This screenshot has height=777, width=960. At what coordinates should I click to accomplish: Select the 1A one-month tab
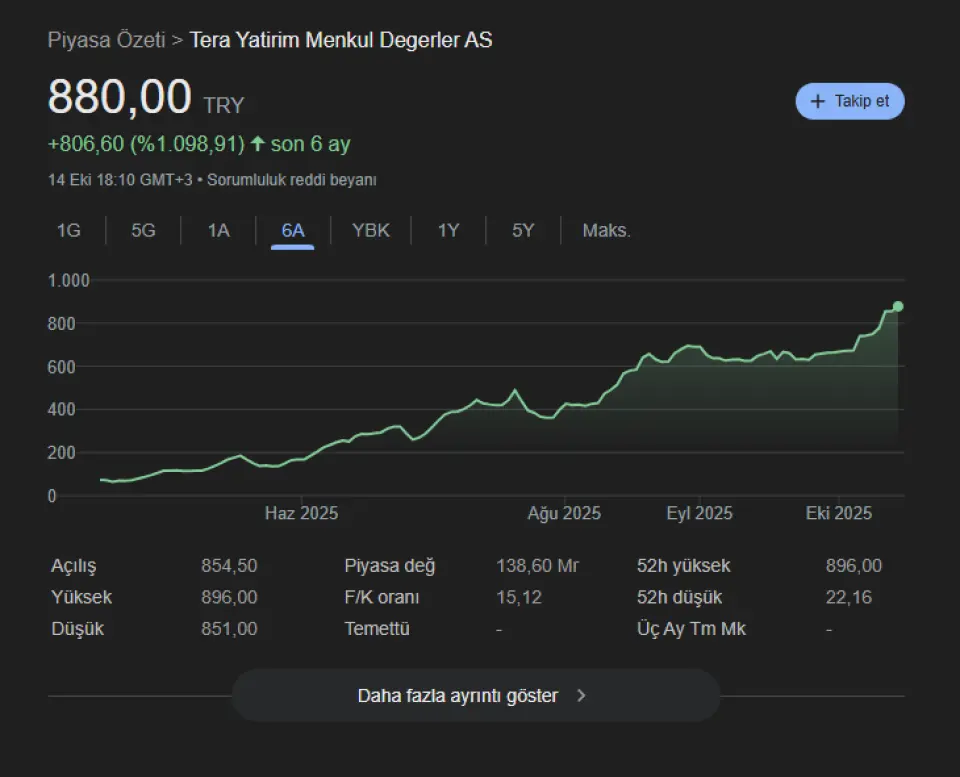218,231
